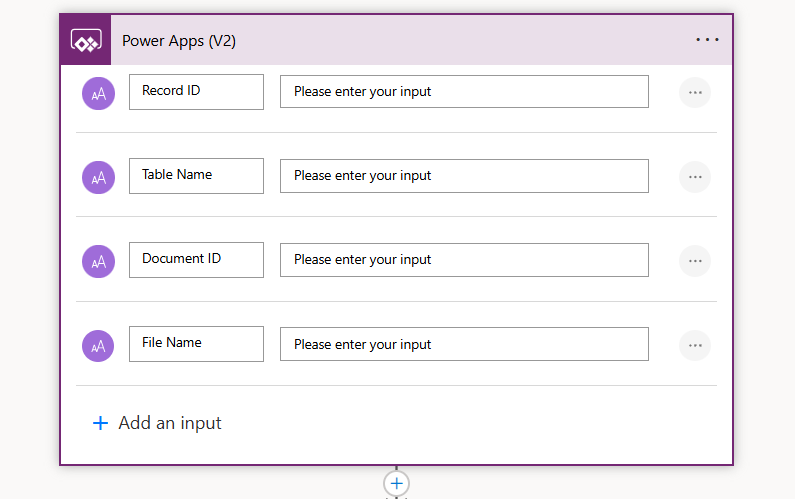
Task: Collapse the Power Apps (V2) card by its title
Action: point(179,41)
